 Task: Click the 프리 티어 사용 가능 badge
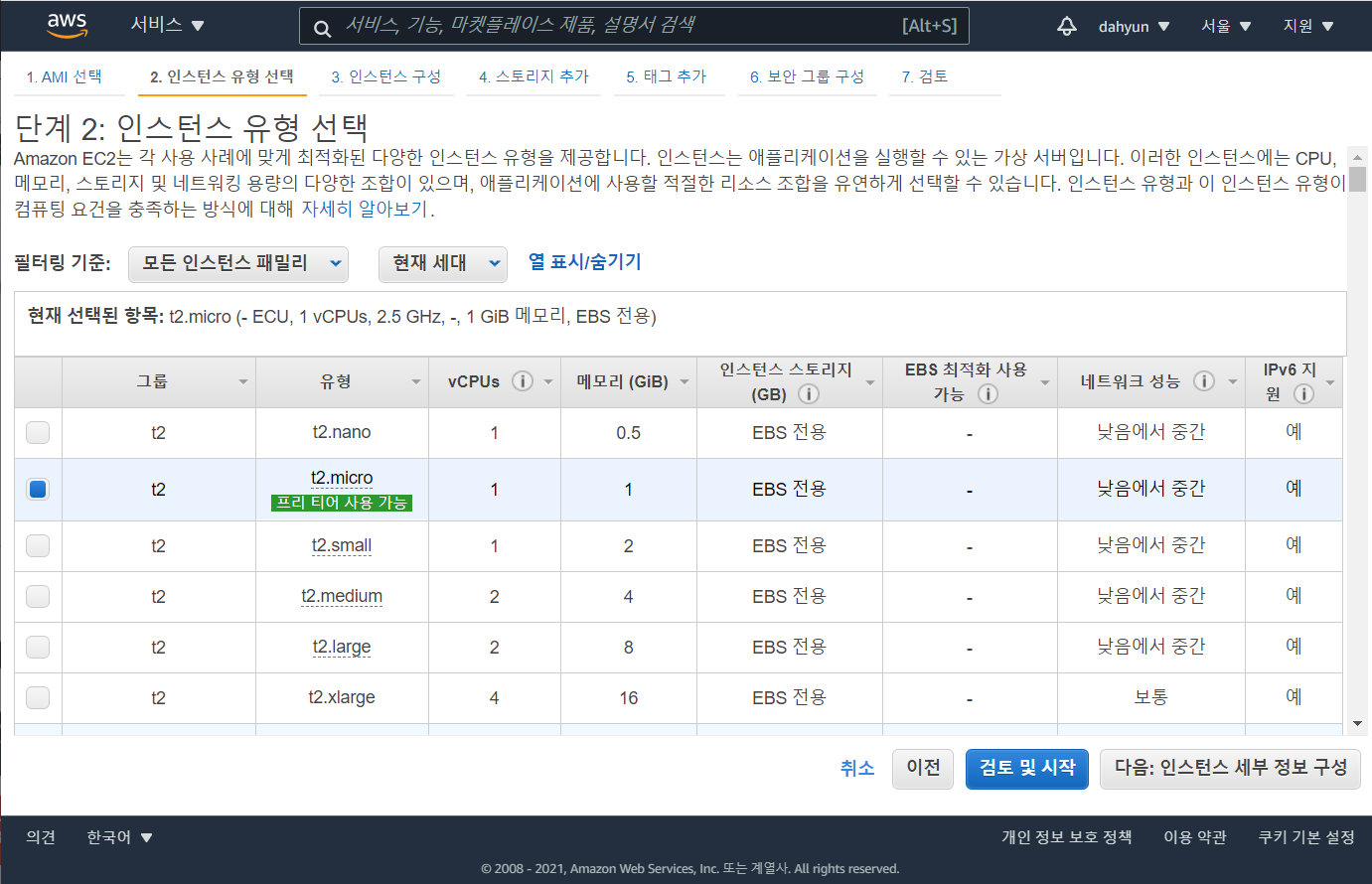(342, 503)
